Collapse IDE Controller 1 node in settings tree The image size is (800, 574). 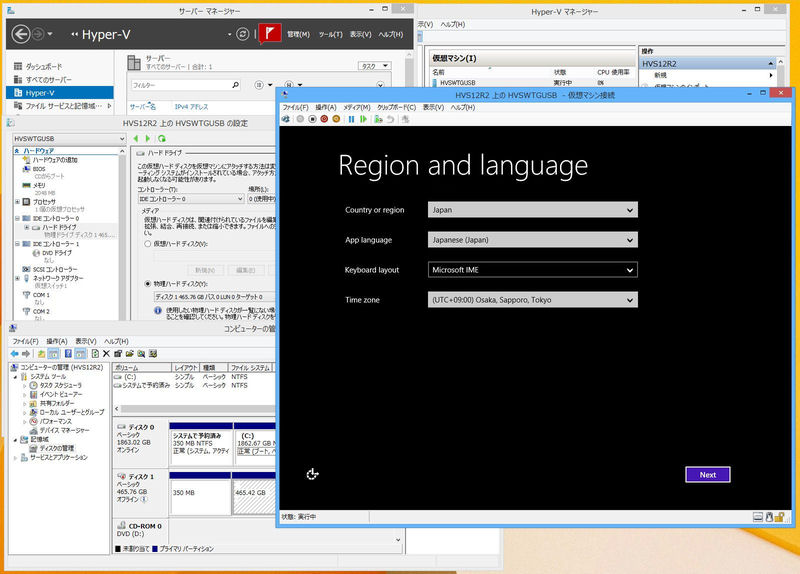[x=17, y=244]
